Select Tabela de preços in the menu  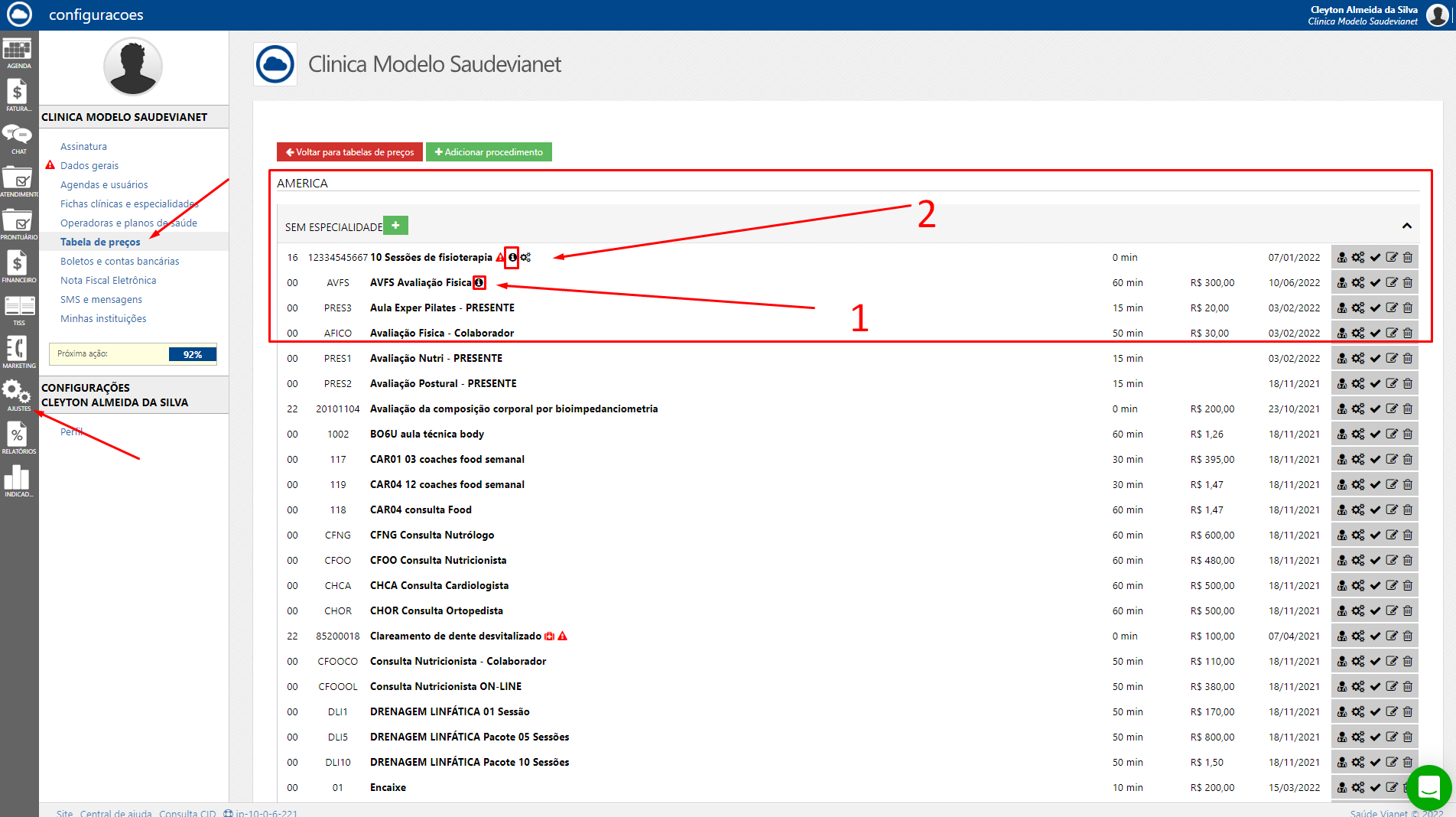click(x=100, y=242)
